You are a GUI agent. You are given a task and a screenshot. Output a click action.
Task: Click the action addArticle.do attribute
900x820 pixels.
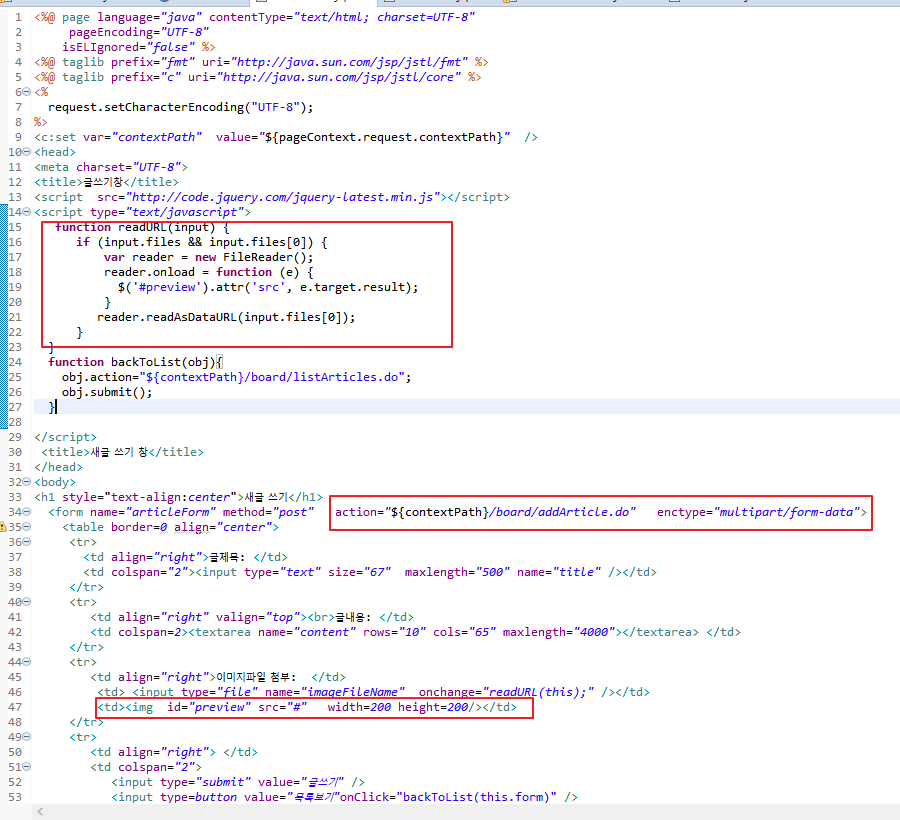coord(486,512)
